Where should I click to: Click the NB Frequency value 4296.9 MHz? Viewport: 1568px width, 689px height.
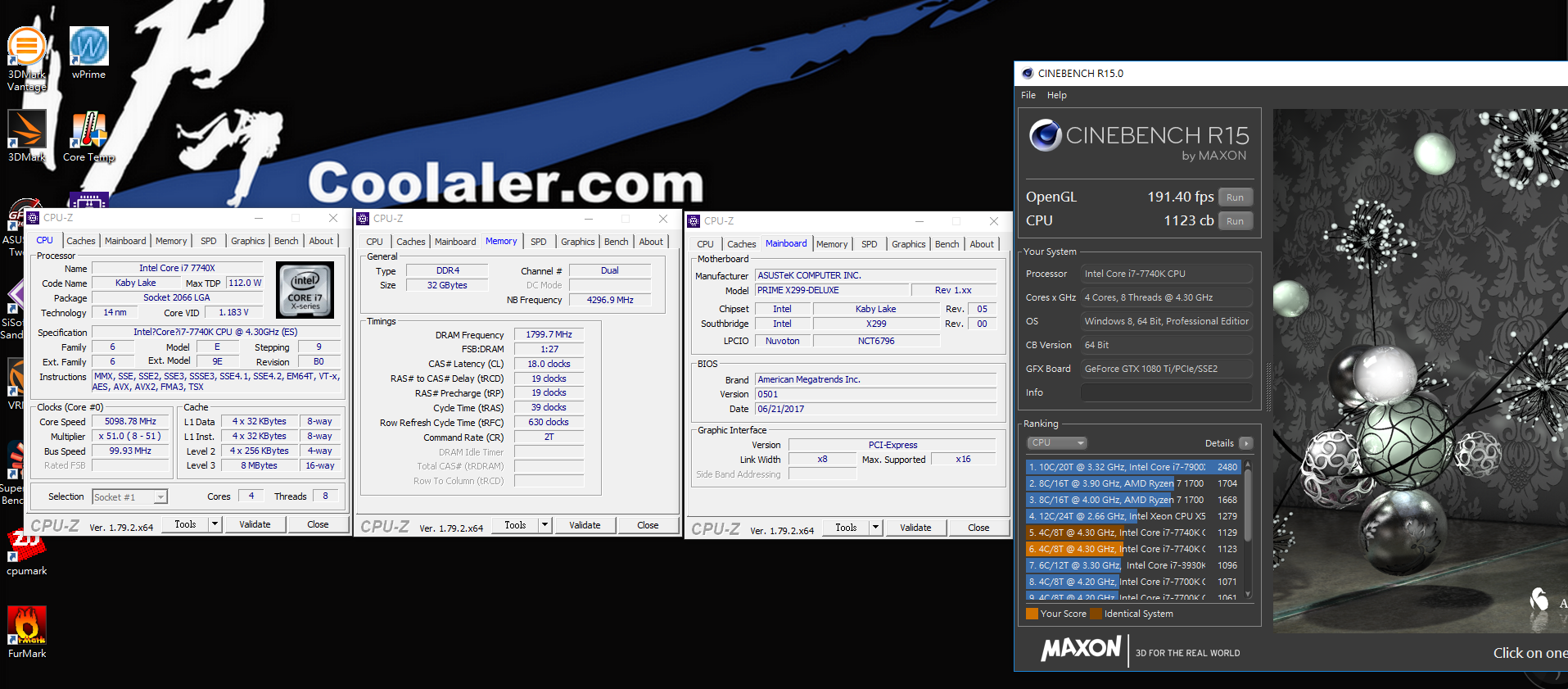pyautogui.click(x=610, y=300)
